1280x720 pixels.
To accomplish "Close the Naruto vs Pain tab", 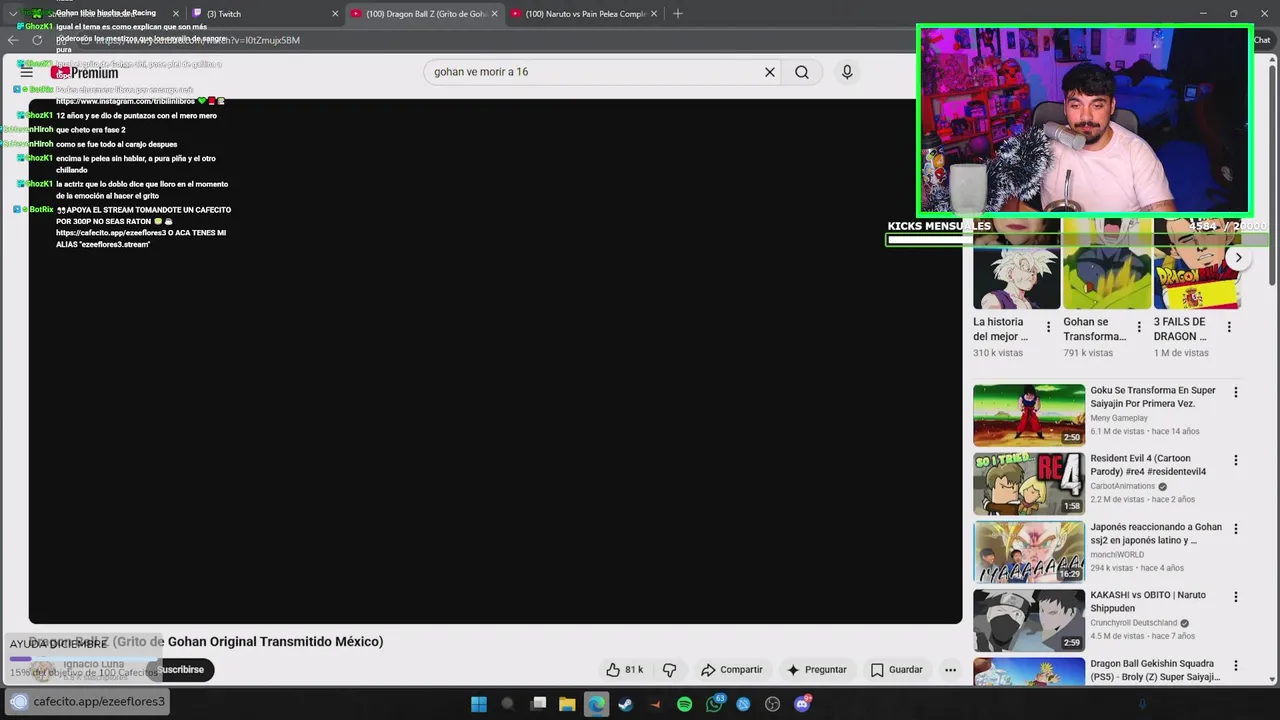I will pyautogui.click(x=654, y=14).
